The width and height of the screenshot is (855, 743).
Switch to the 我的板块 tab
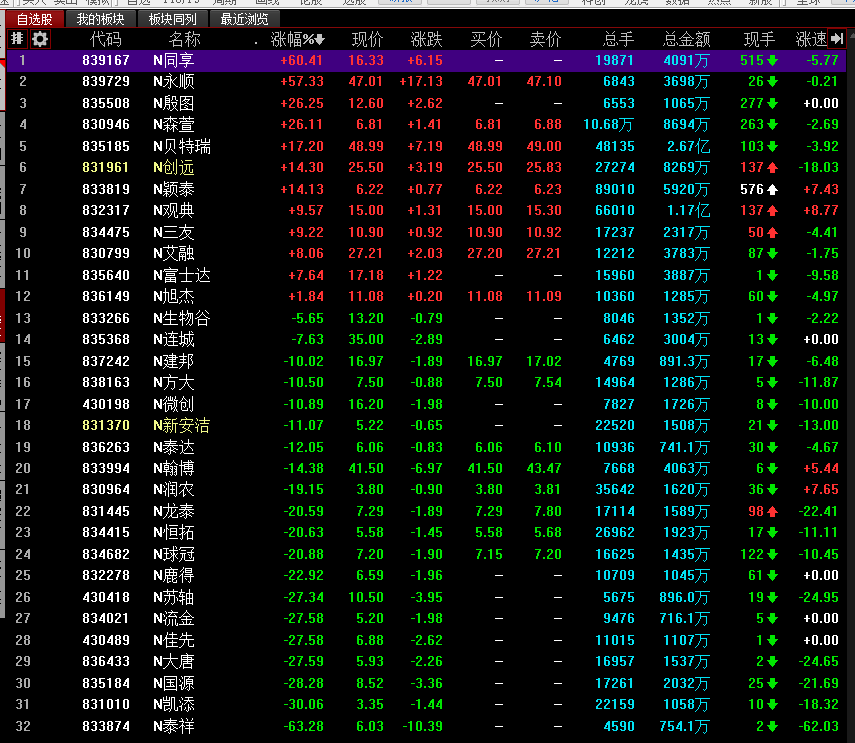tap(101, 19)
